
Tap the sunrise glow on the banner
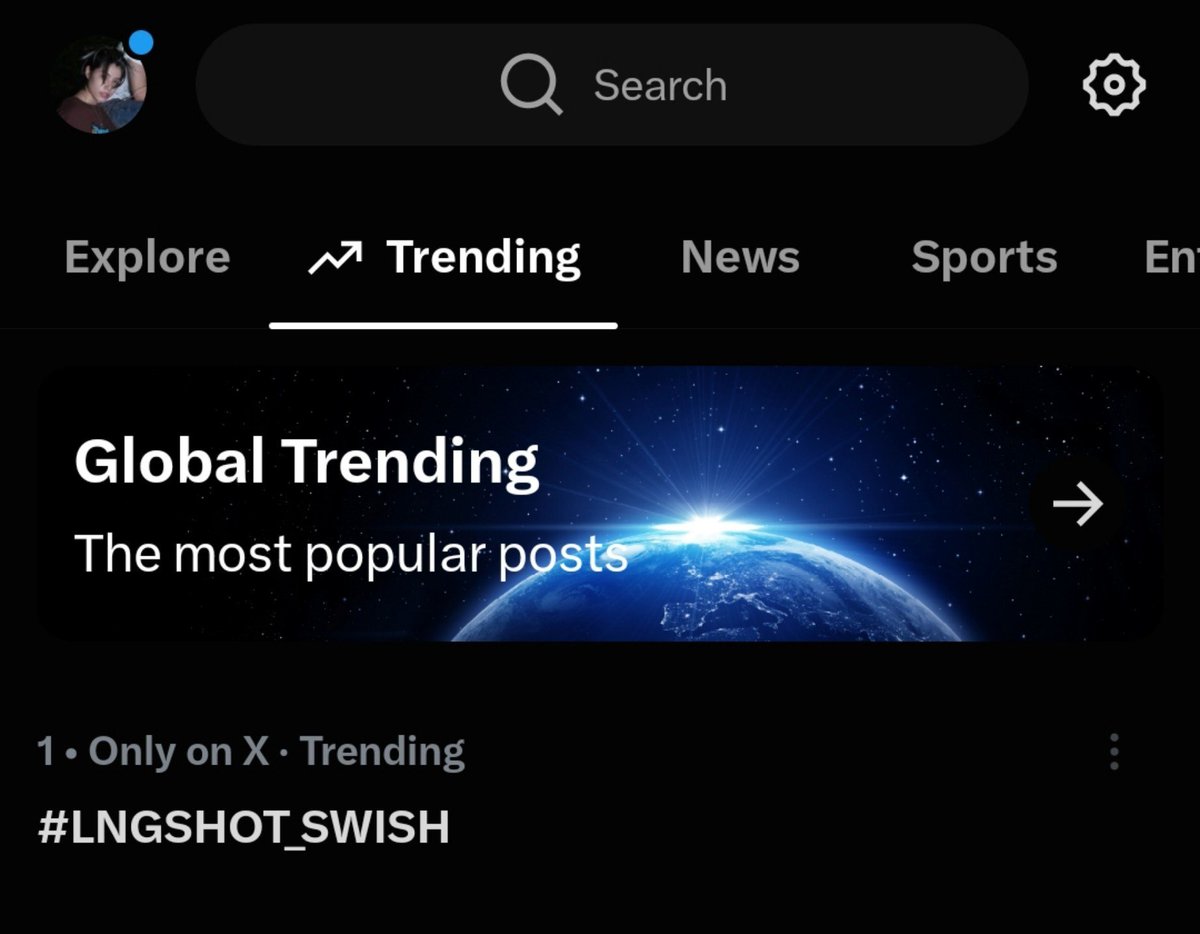pyautogui.click(x=706, y=521)
